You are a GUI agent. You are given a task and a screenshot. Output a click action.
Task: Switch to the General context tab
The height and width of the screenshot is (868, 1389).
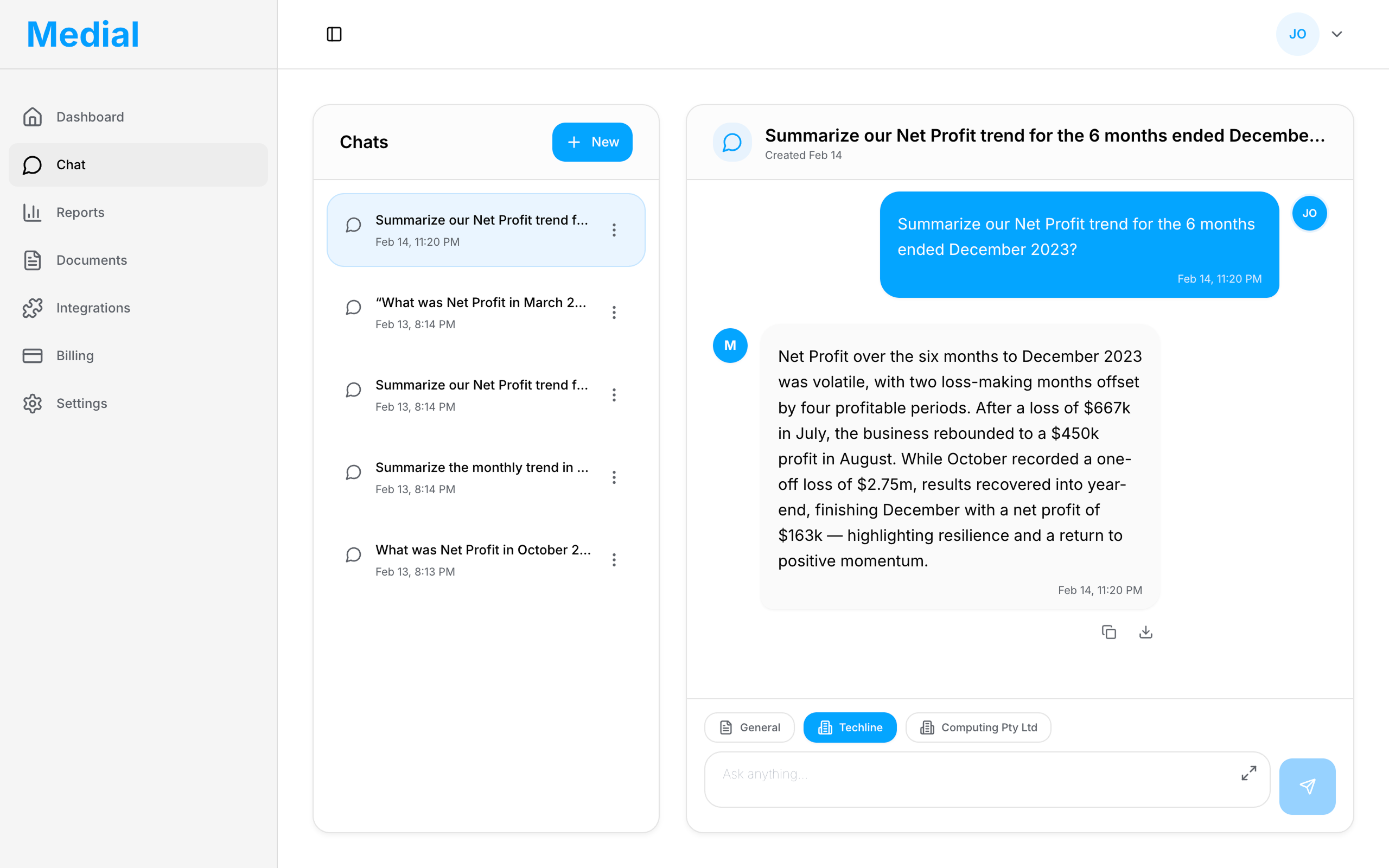click(749, 727)
